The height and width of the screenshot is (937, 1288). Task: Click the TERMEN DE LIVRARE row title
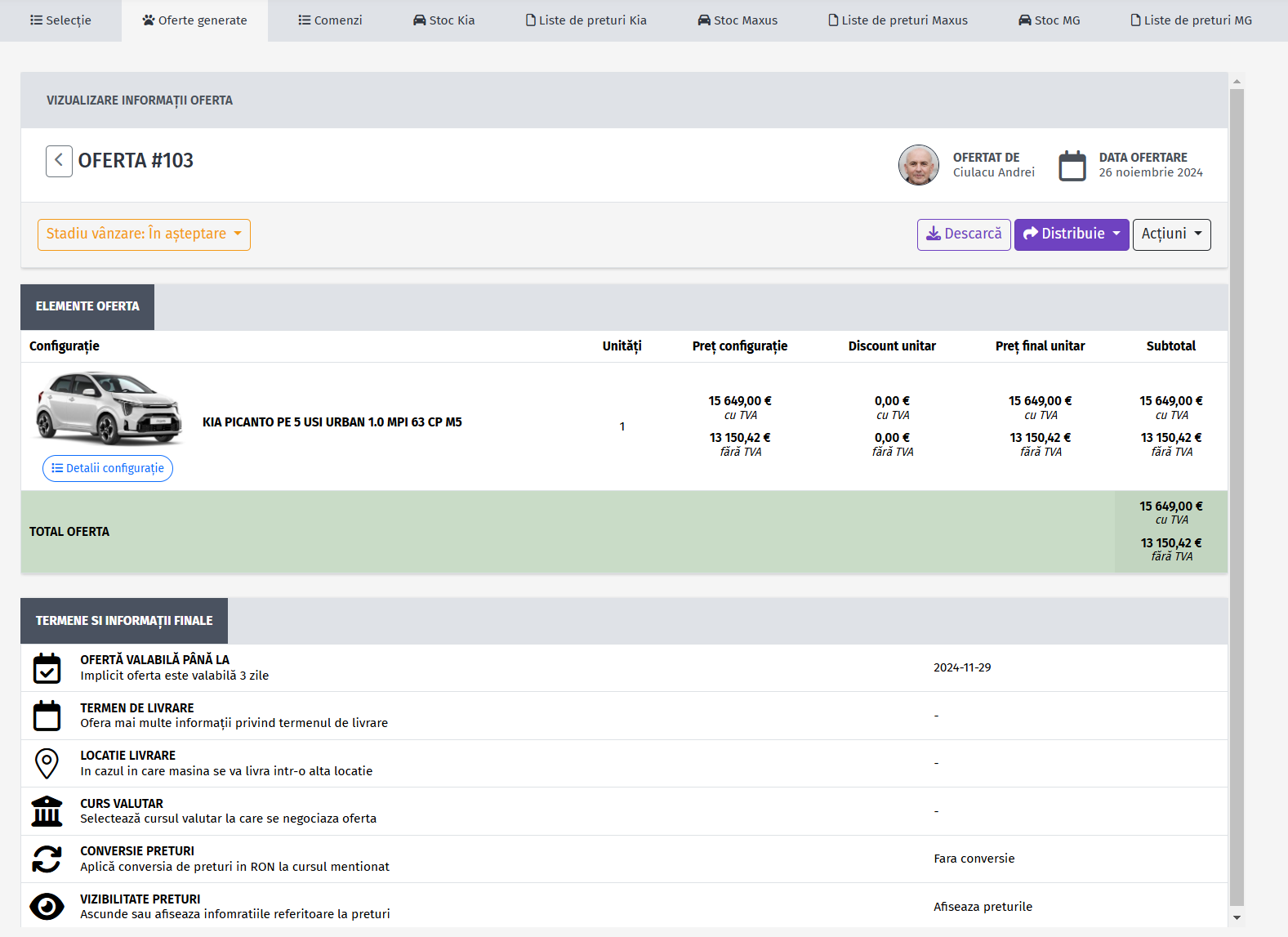137,708
